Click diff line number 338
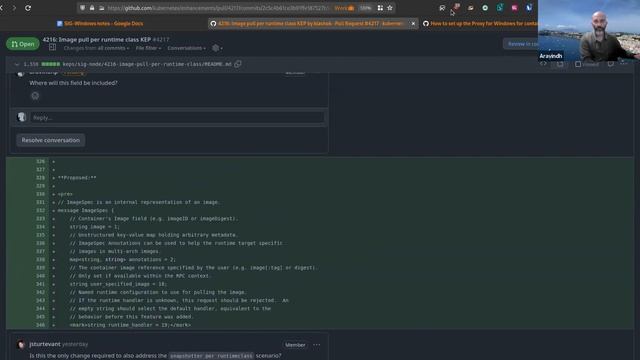This screenshot has height=360, width=640. click(x=40, y=259)
